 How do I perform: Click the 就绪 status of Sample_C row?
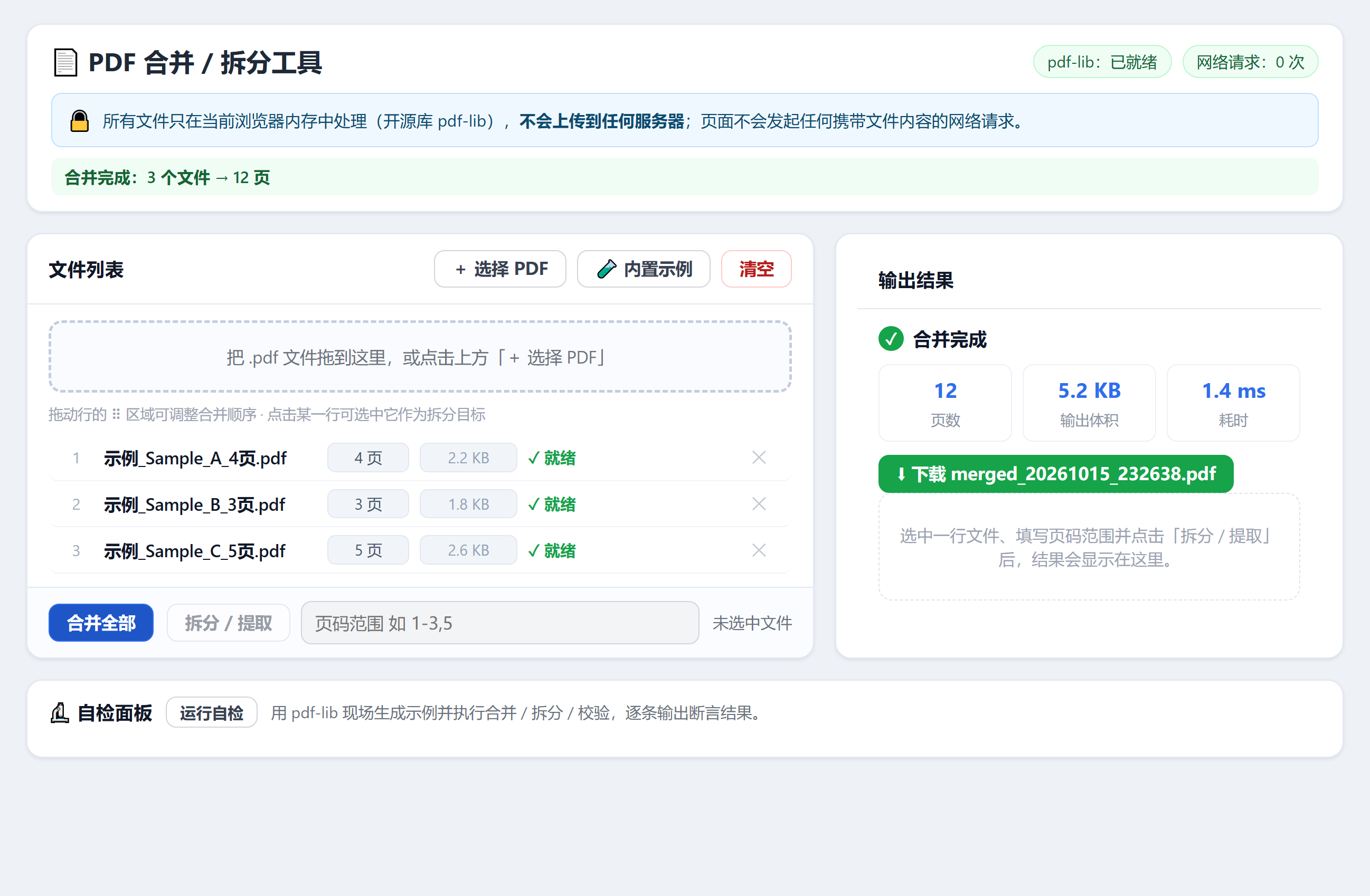pos(552,550)
